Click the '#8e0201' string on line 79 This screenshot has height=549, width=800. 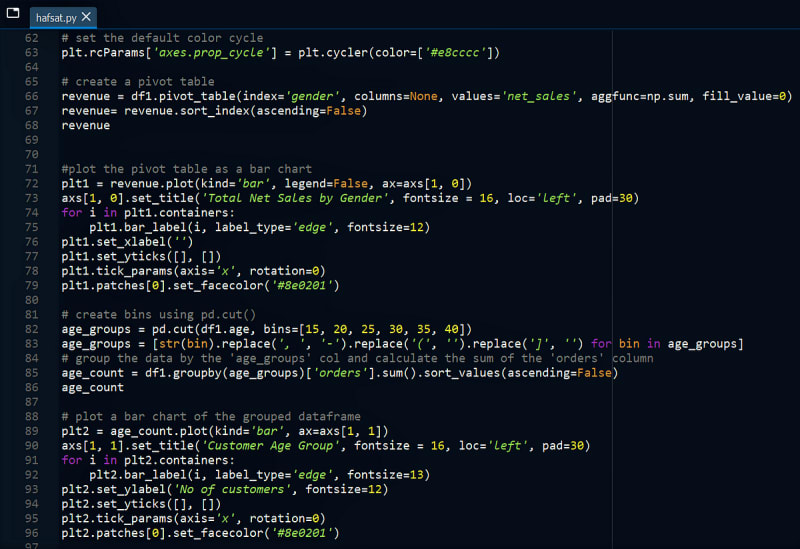(305, 285)
